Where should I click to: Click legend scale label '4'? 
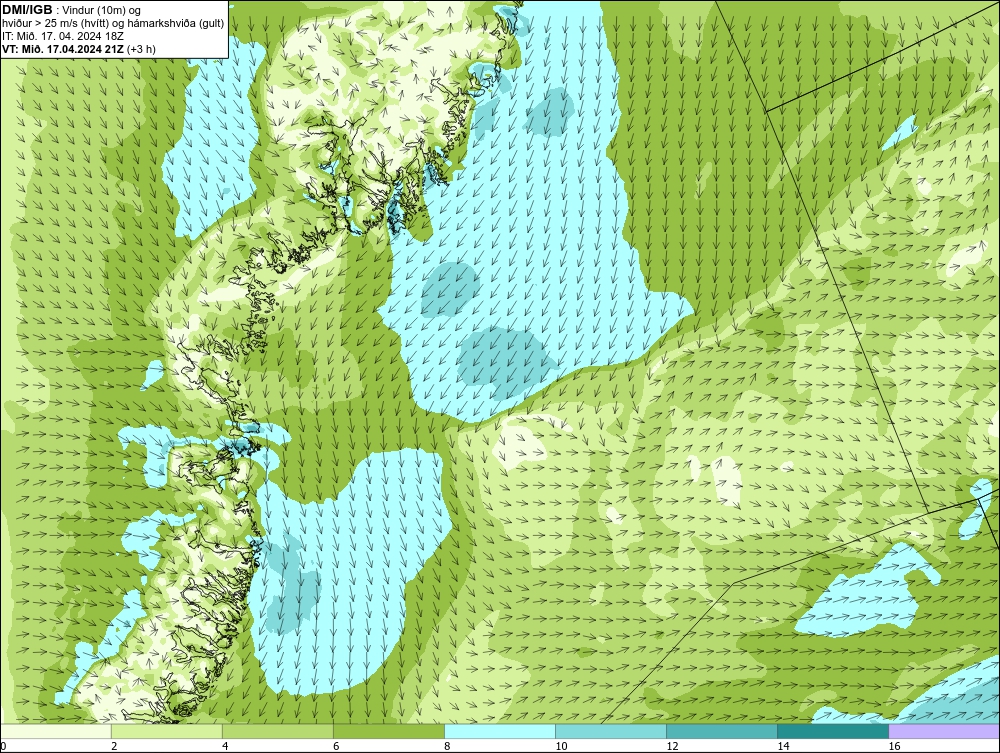(x=225, y=746)
